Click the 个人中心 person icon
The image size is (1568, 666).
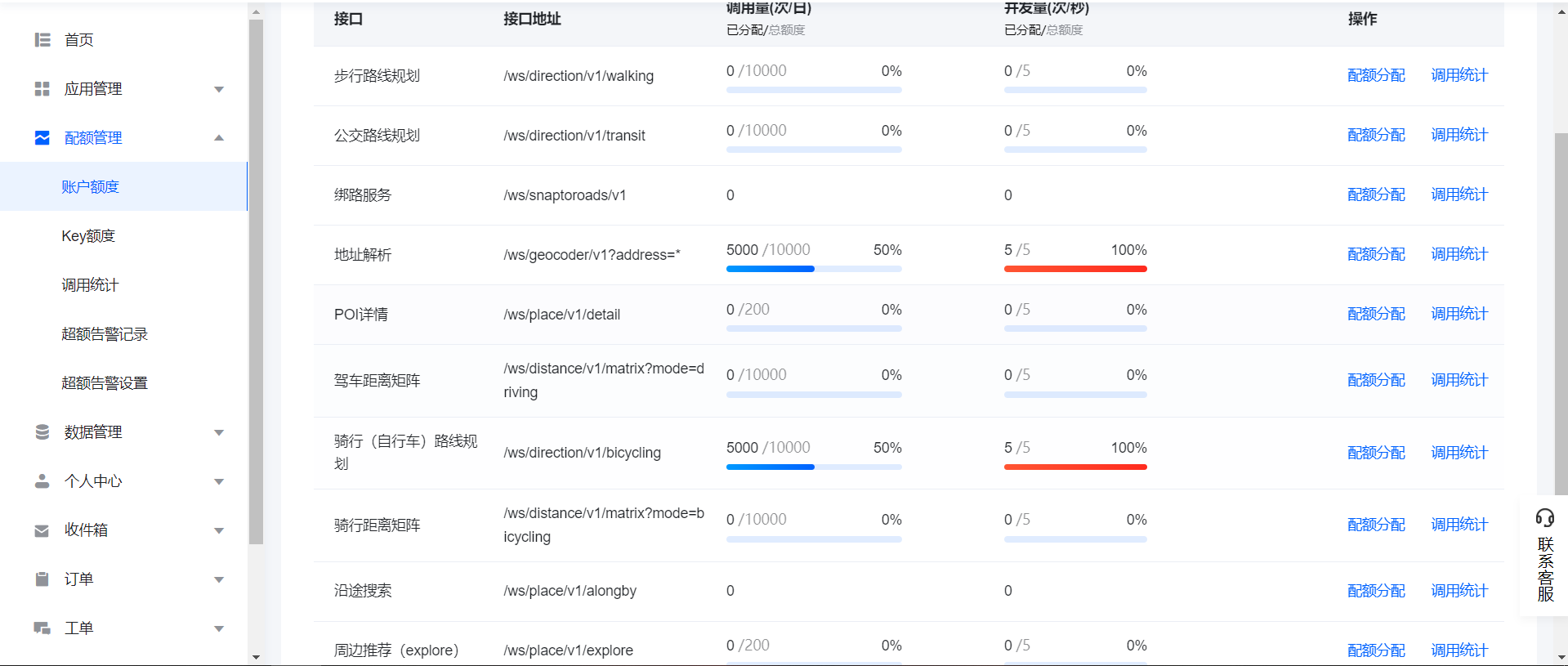(42, 481)
